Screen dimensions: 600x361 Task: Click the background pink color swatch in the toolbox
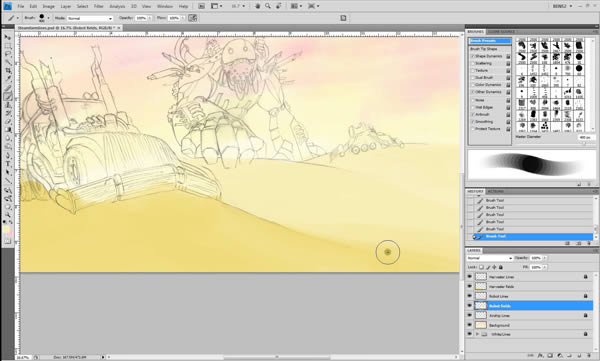(10, 233)
